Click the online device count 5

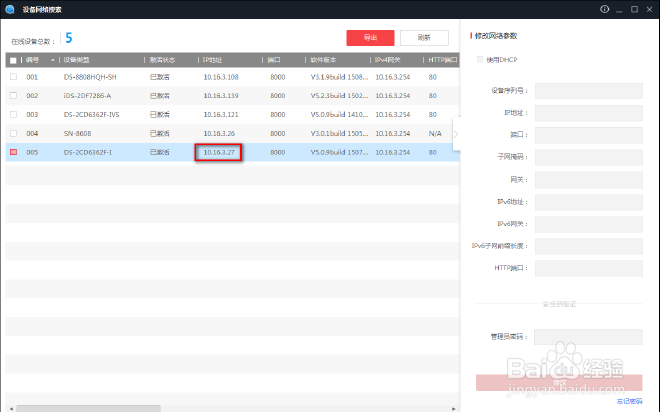69,38
